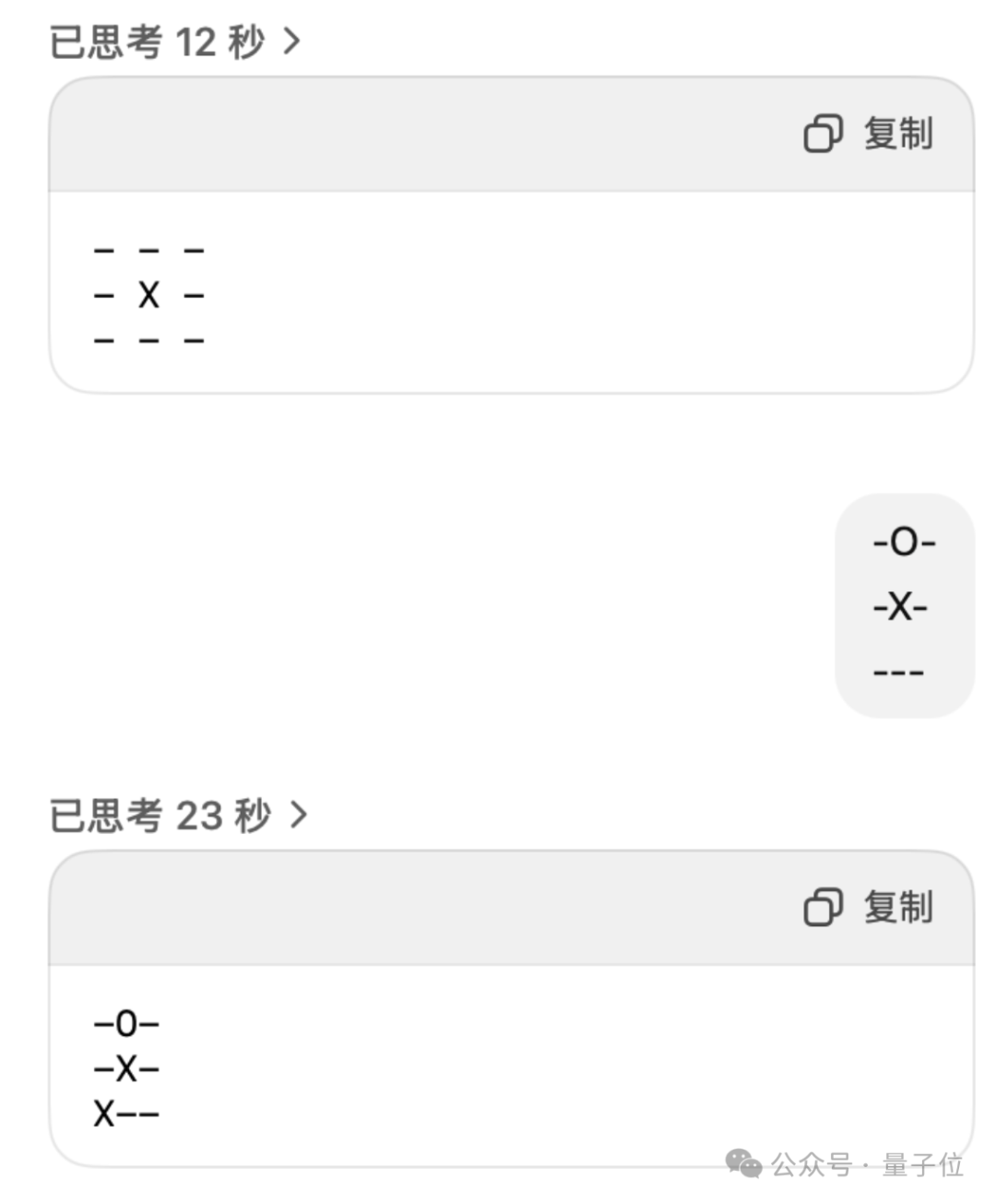Click the center X in the first board
This screenshot has height=1204, width=996.
pos(148,295)
